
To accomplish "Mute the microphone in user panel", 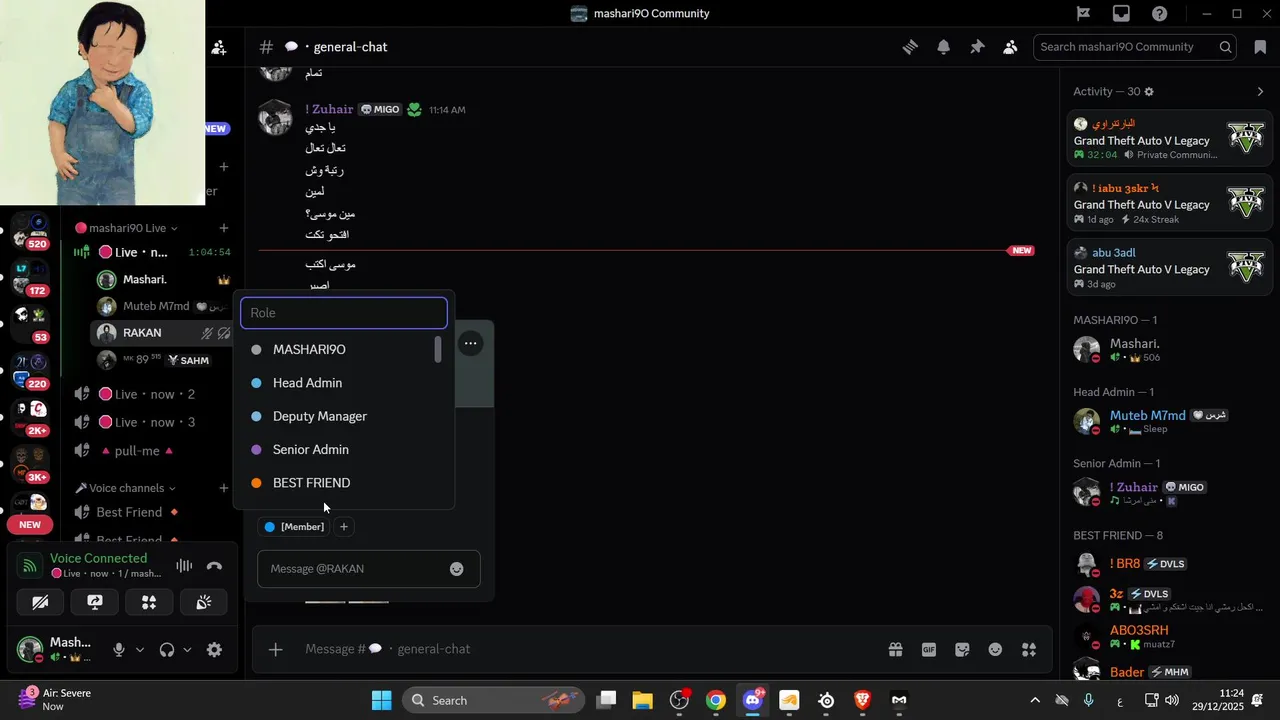I will click(x=119, y=650).
